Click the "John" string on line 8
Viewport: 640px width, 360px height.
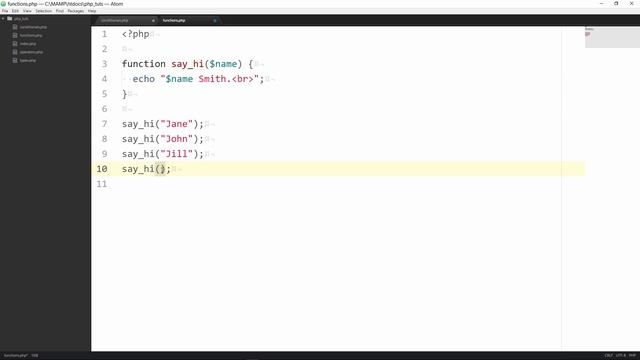(176, 139)
